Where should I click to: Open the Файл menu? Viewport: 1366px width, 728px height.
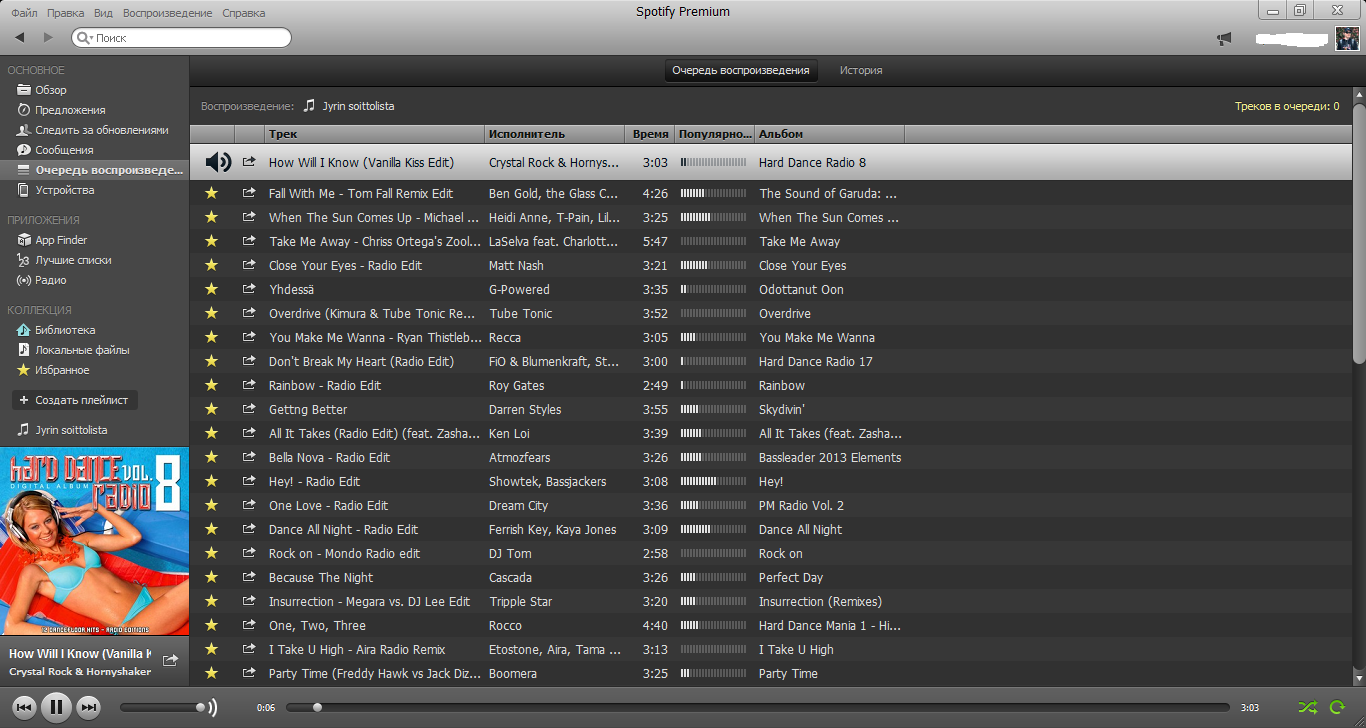click(25, 13)
